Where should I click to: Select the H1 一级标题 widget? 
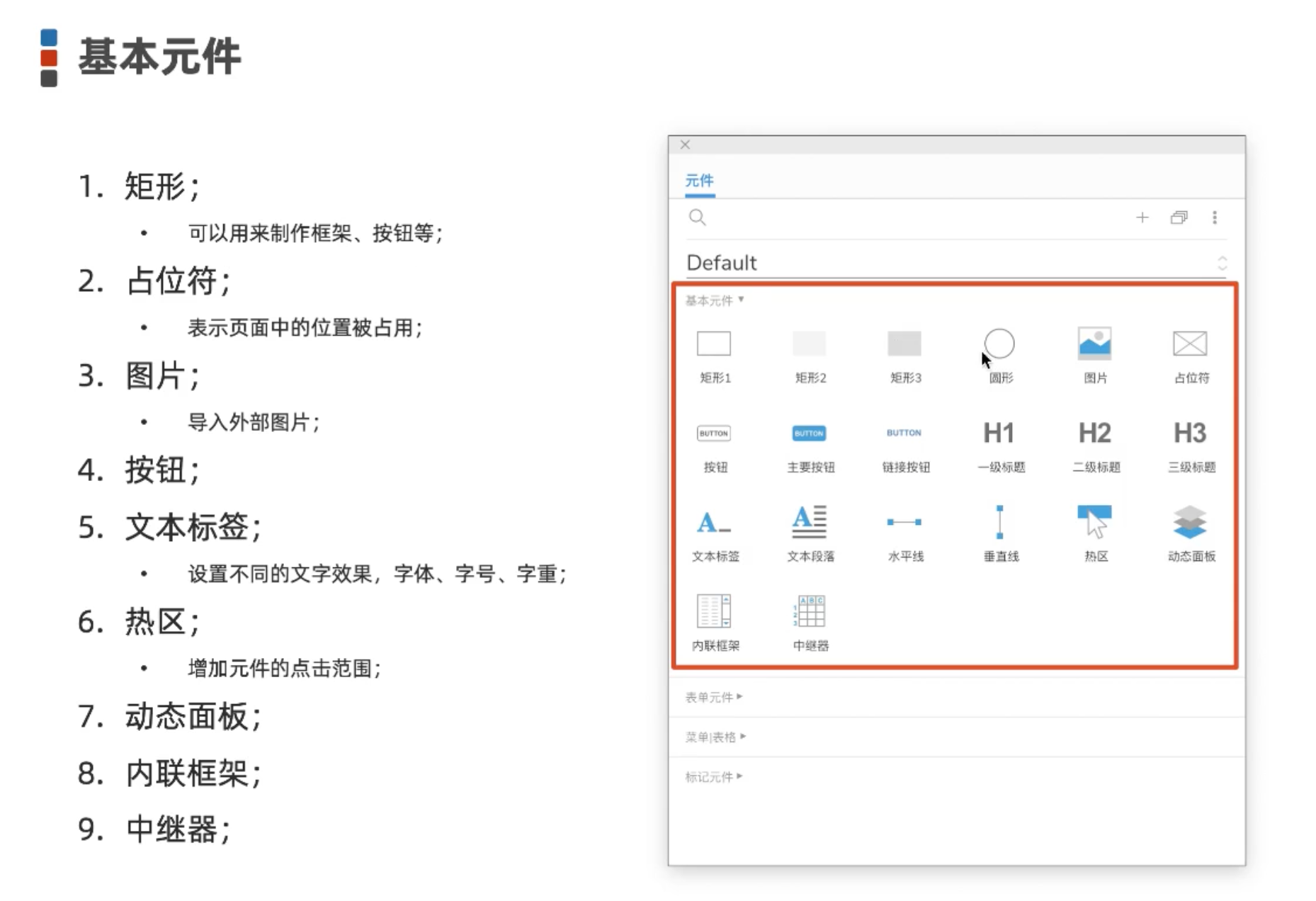point(1000,446)
